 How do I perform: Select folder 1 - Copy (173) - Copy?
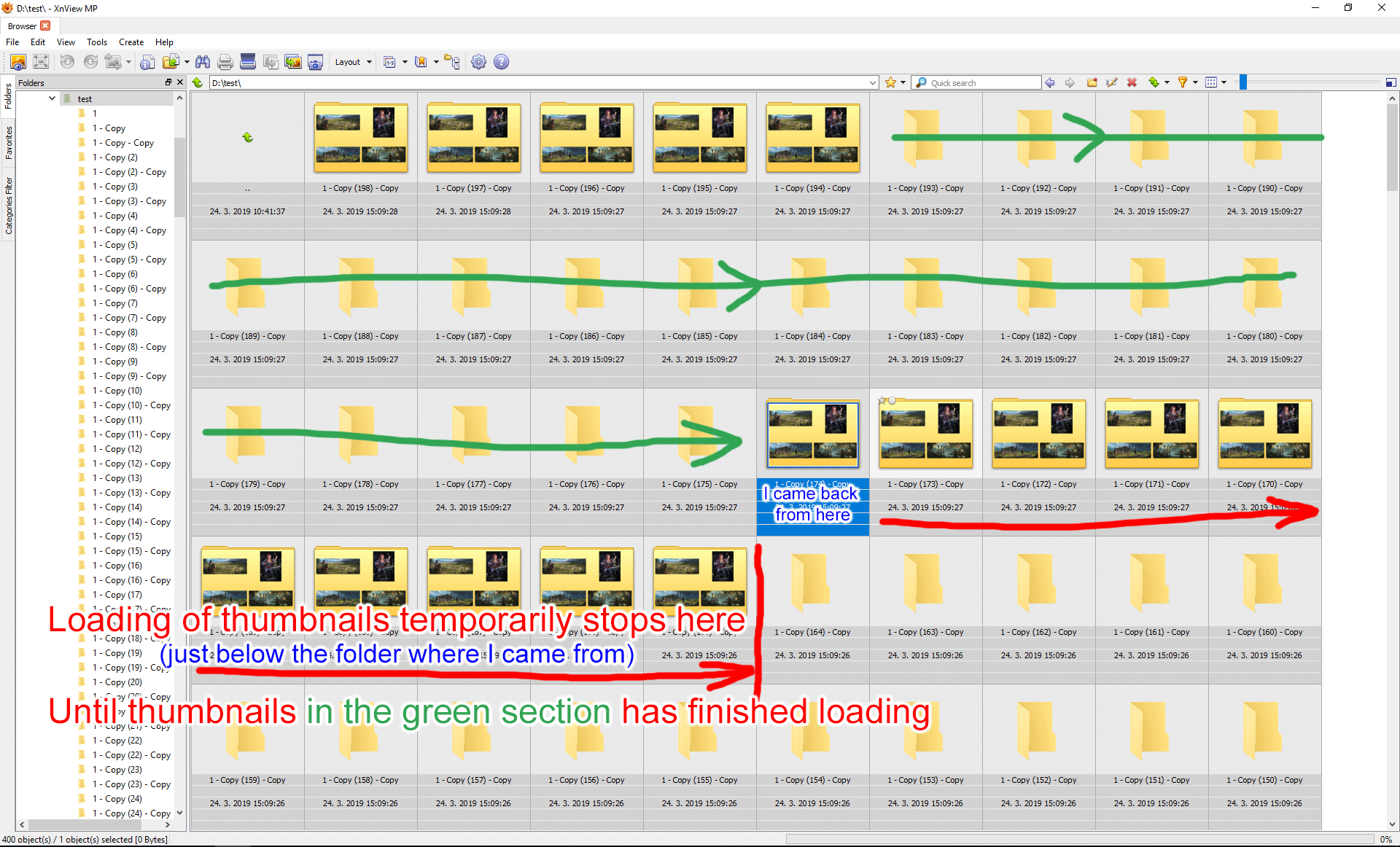(x=925, y=435)
